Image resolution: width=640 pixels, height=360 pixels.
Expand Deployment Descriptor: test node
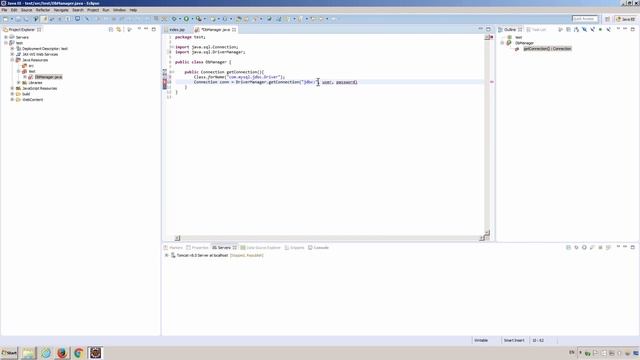12,49
